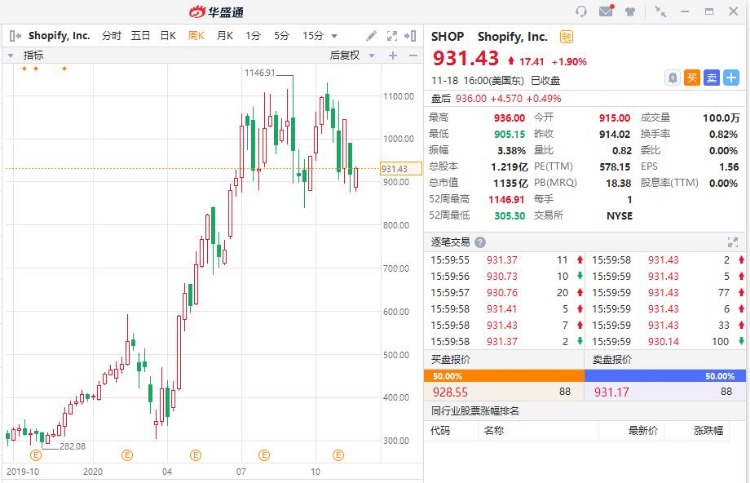Open help icon beside 逐笔交易

[480, 242]
